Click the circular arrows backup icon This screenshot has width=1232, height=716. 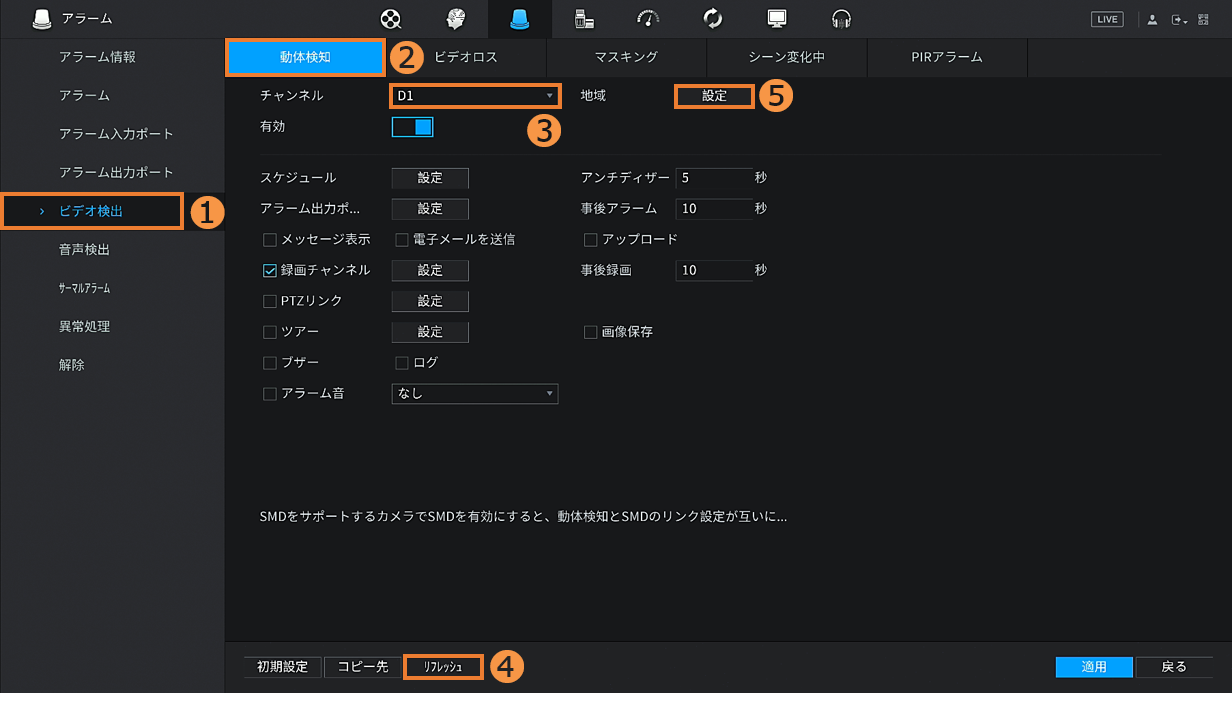(713, 19)
